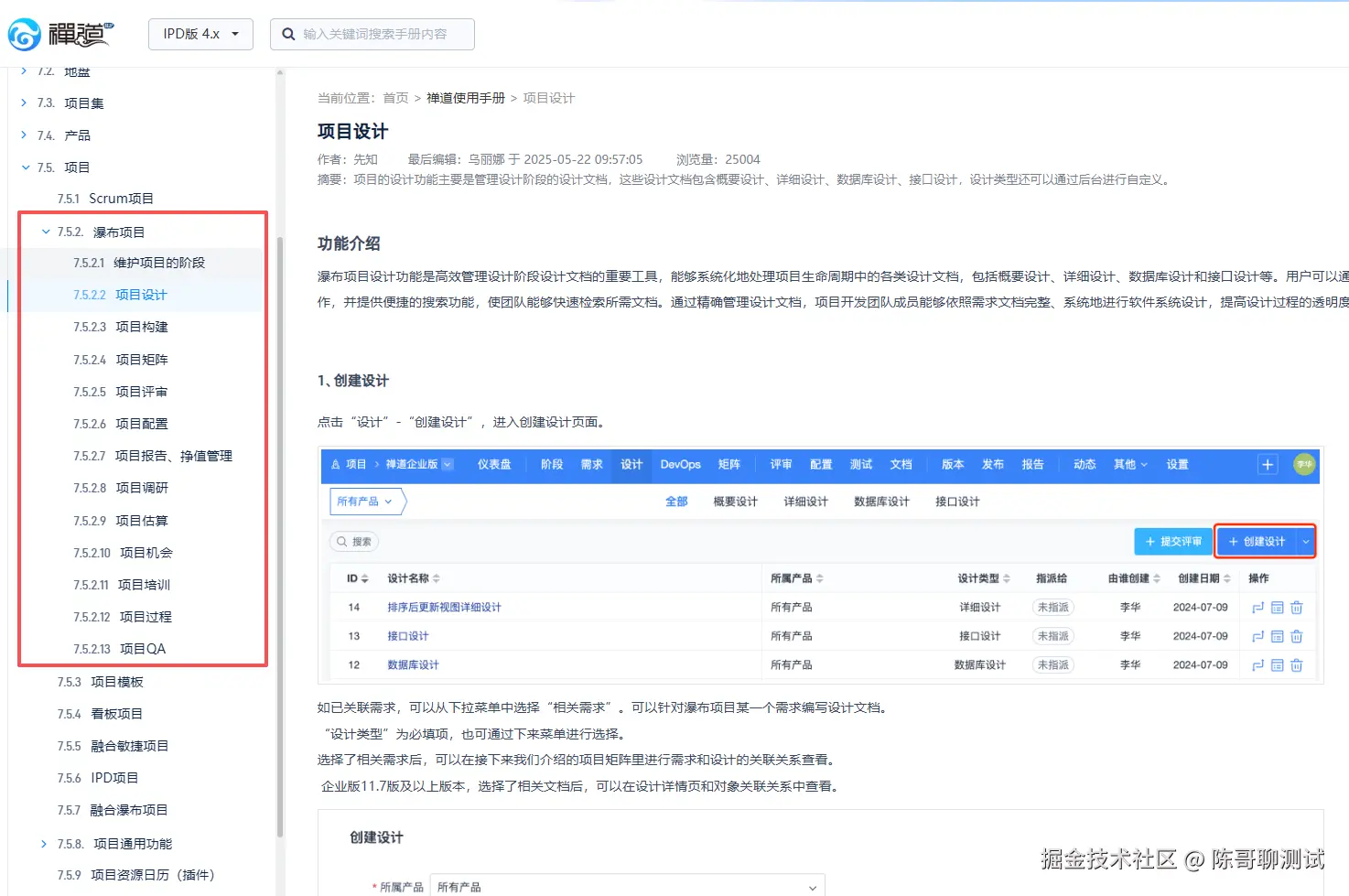
Task: Click the delete trash icon for 排序后更新视图详细设计
Action: pyautogui.click(x=1297, y=607)
